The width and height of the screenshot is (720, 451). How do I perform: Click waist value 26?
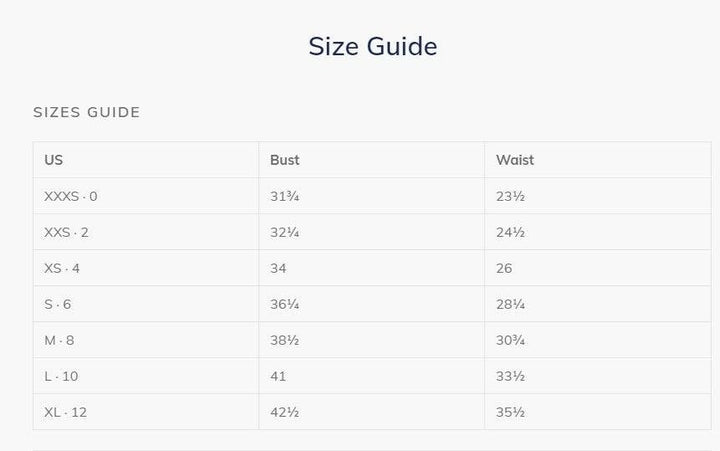coord(504,268)
